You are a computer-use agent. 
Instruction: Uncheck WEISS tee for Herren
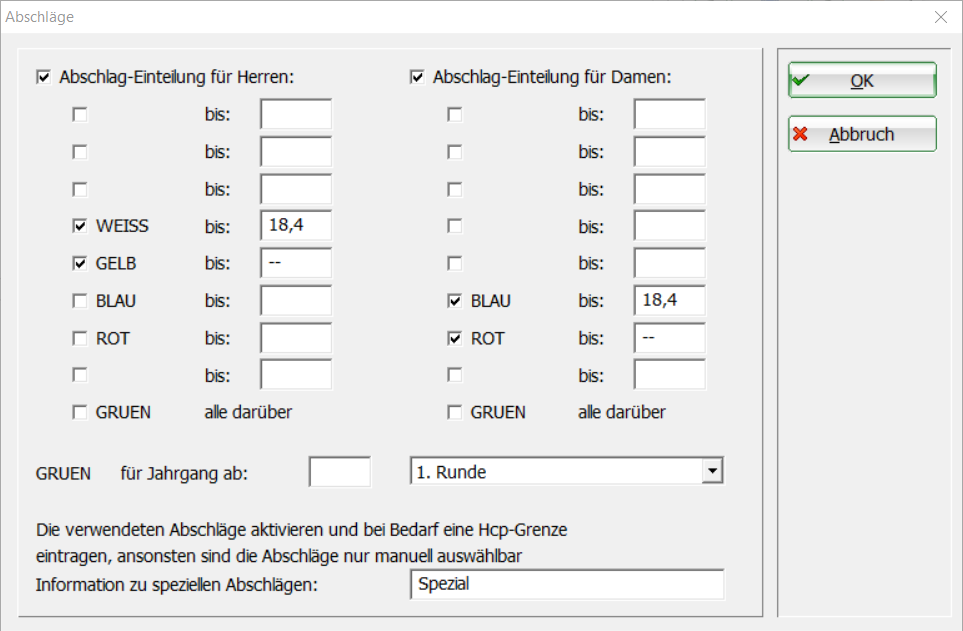click(x=80, y=227)
